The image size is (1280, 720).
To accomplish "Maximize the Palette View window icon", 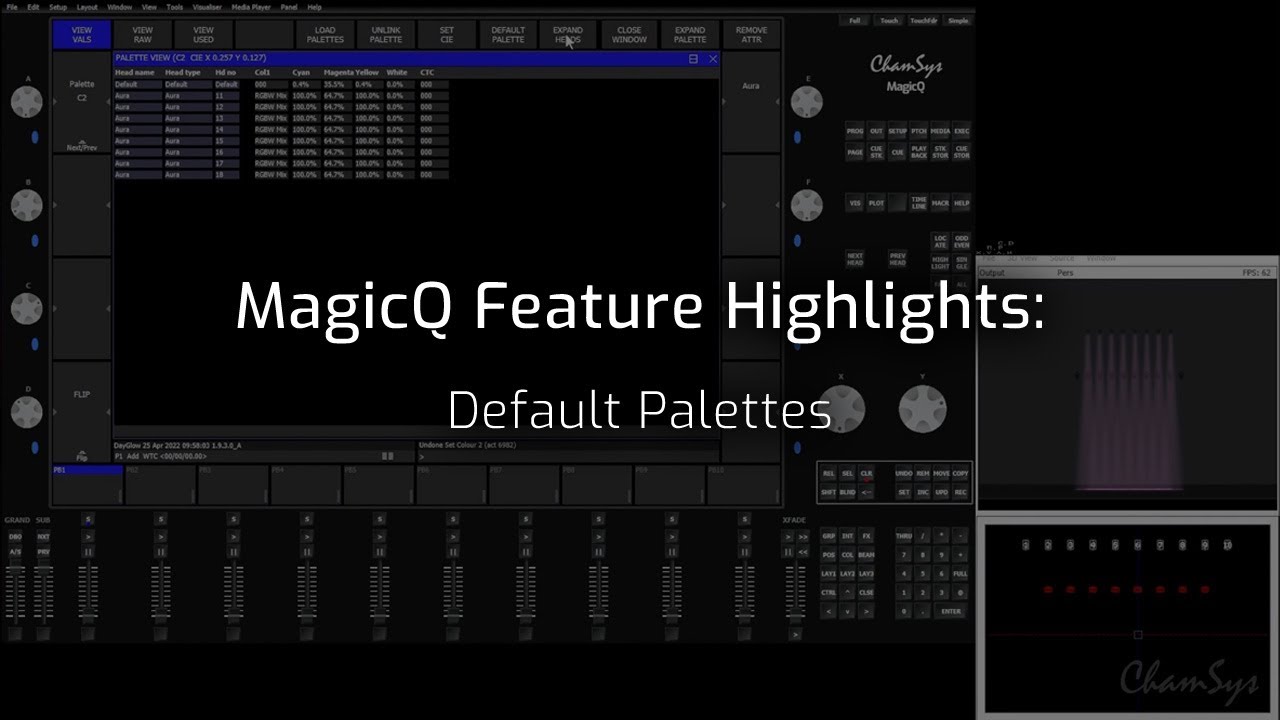I will pos(694,59).
